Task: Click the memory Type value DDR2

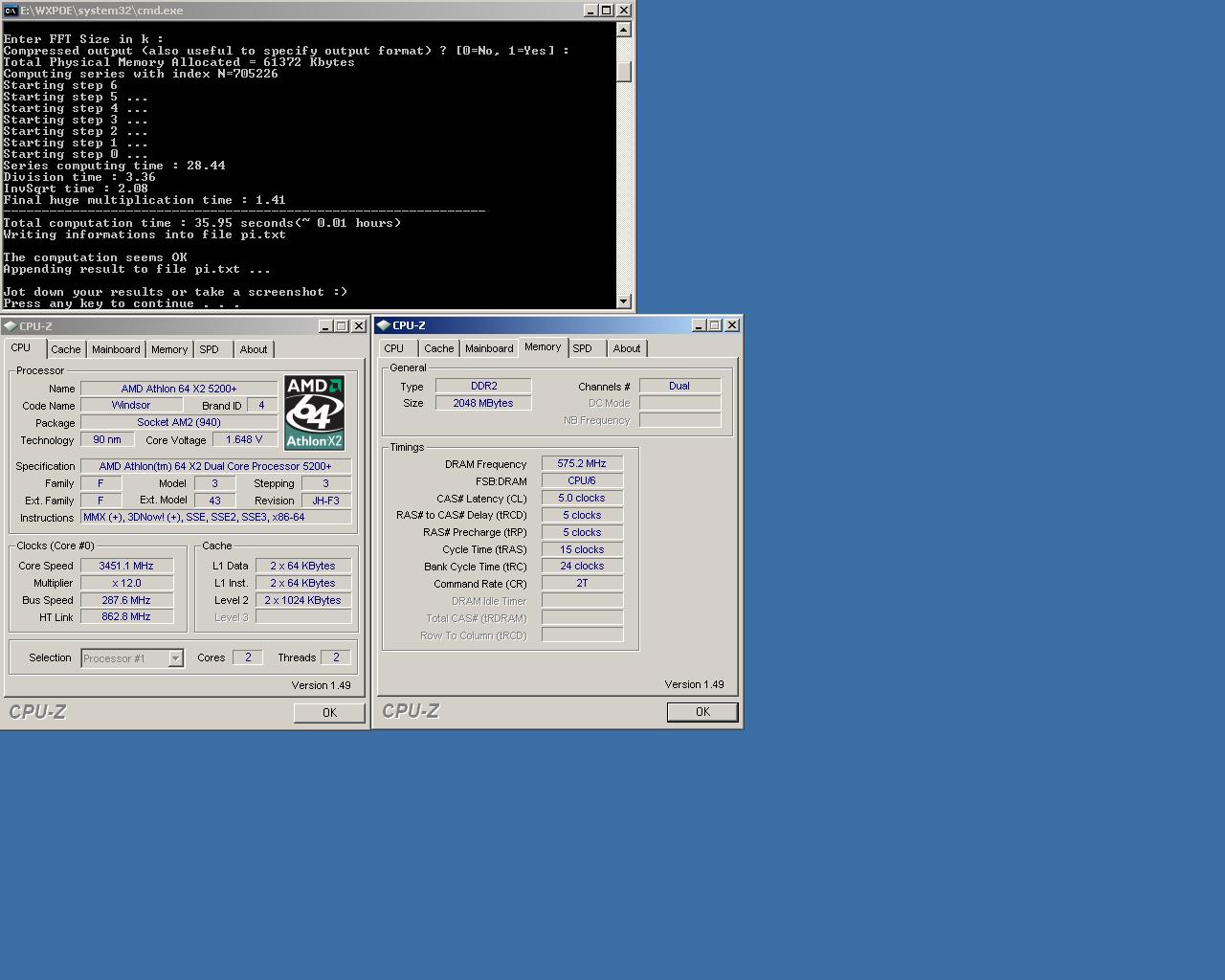Action: pyautogui.click(x=483, y=386)
